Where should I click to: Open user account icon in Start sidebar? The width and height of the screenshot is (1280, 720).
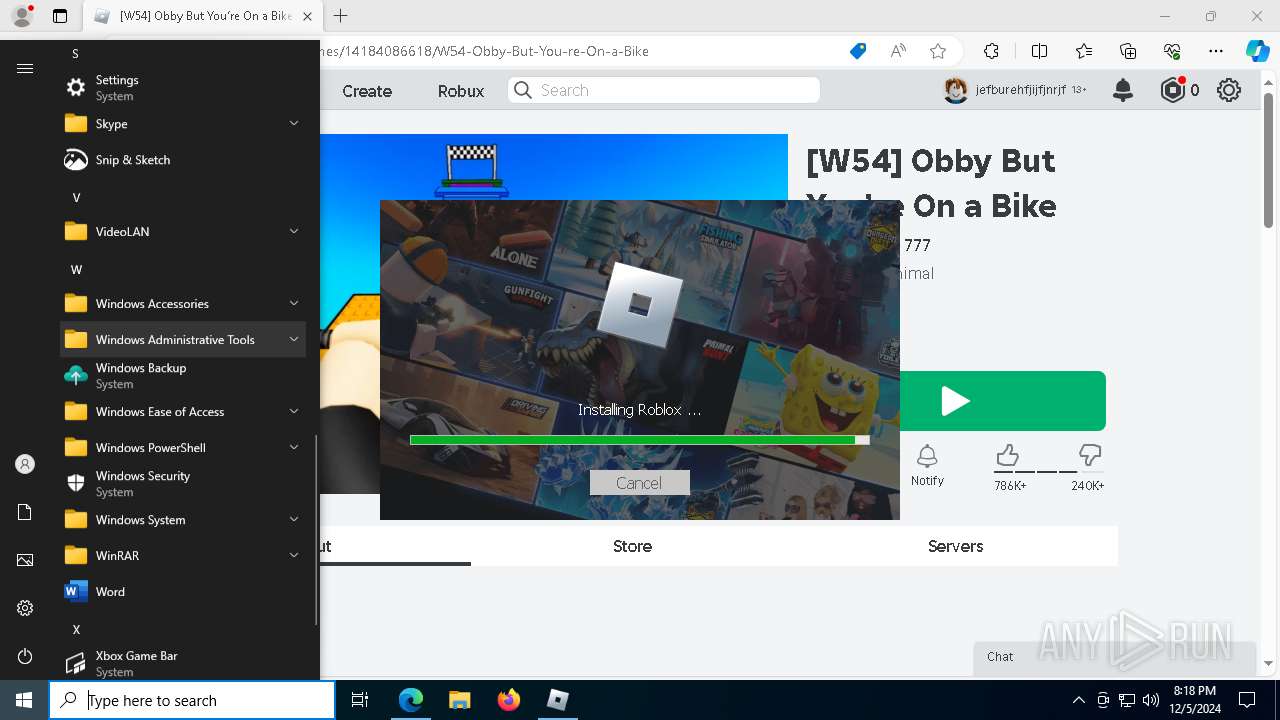[x=25, y=464]
